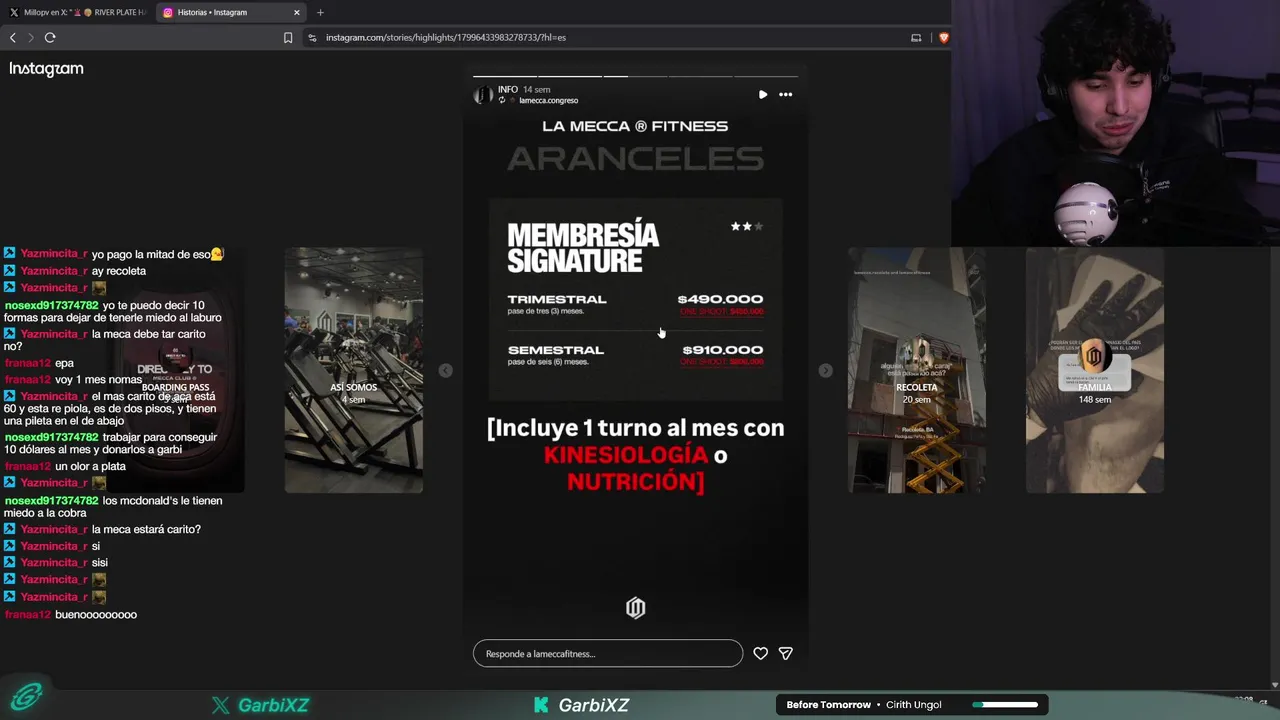Click the Responde a lameccafitness reply field

click(x=608, y=654)
